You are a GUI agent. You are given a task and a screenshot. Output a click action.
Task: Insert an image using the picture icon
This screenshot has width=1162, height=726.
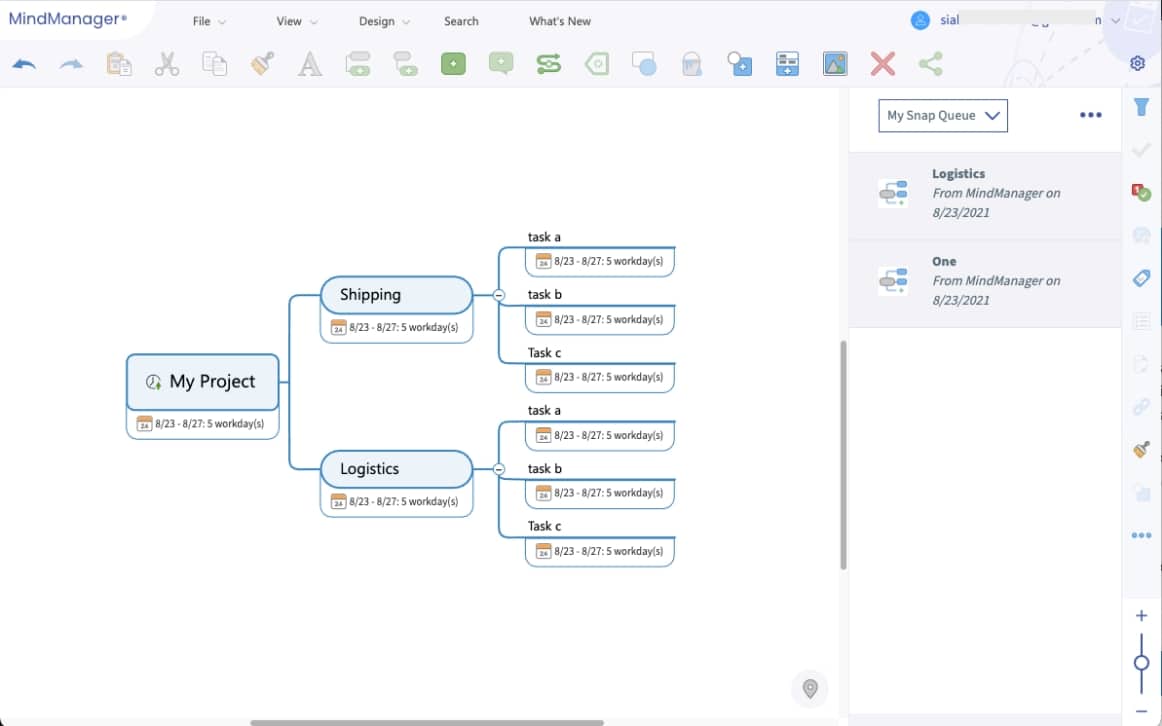835,65
